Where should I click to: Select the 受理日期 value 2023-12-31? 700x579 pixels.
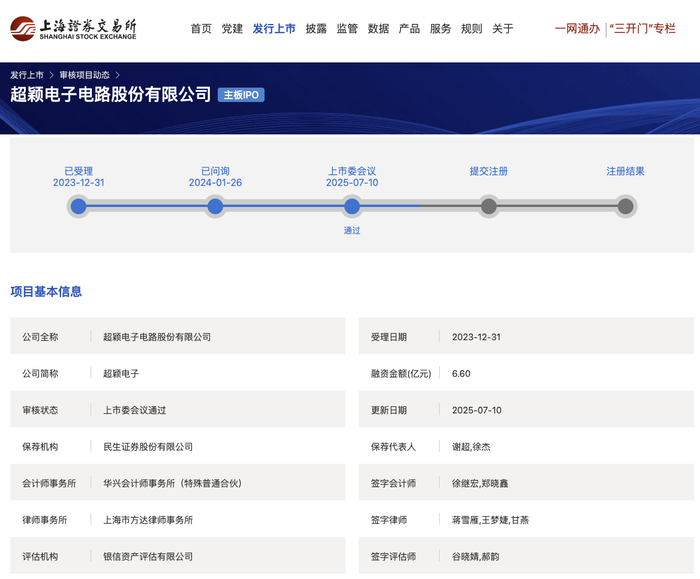pyautogui.click(x=476, y=337)
